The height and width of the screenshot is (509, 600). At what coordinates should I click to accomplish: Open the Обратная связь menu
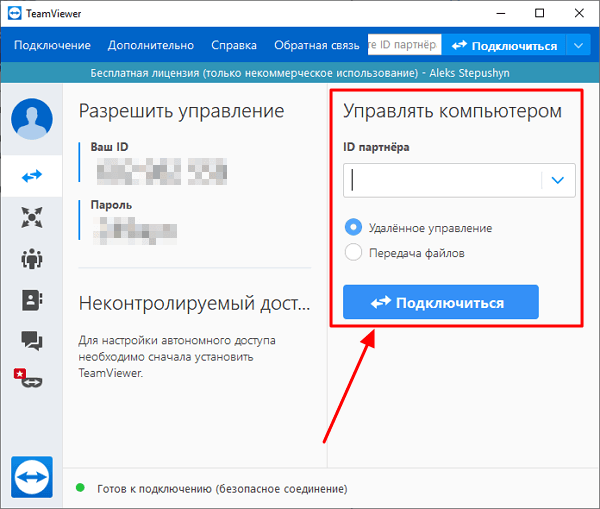pos(317,46)
